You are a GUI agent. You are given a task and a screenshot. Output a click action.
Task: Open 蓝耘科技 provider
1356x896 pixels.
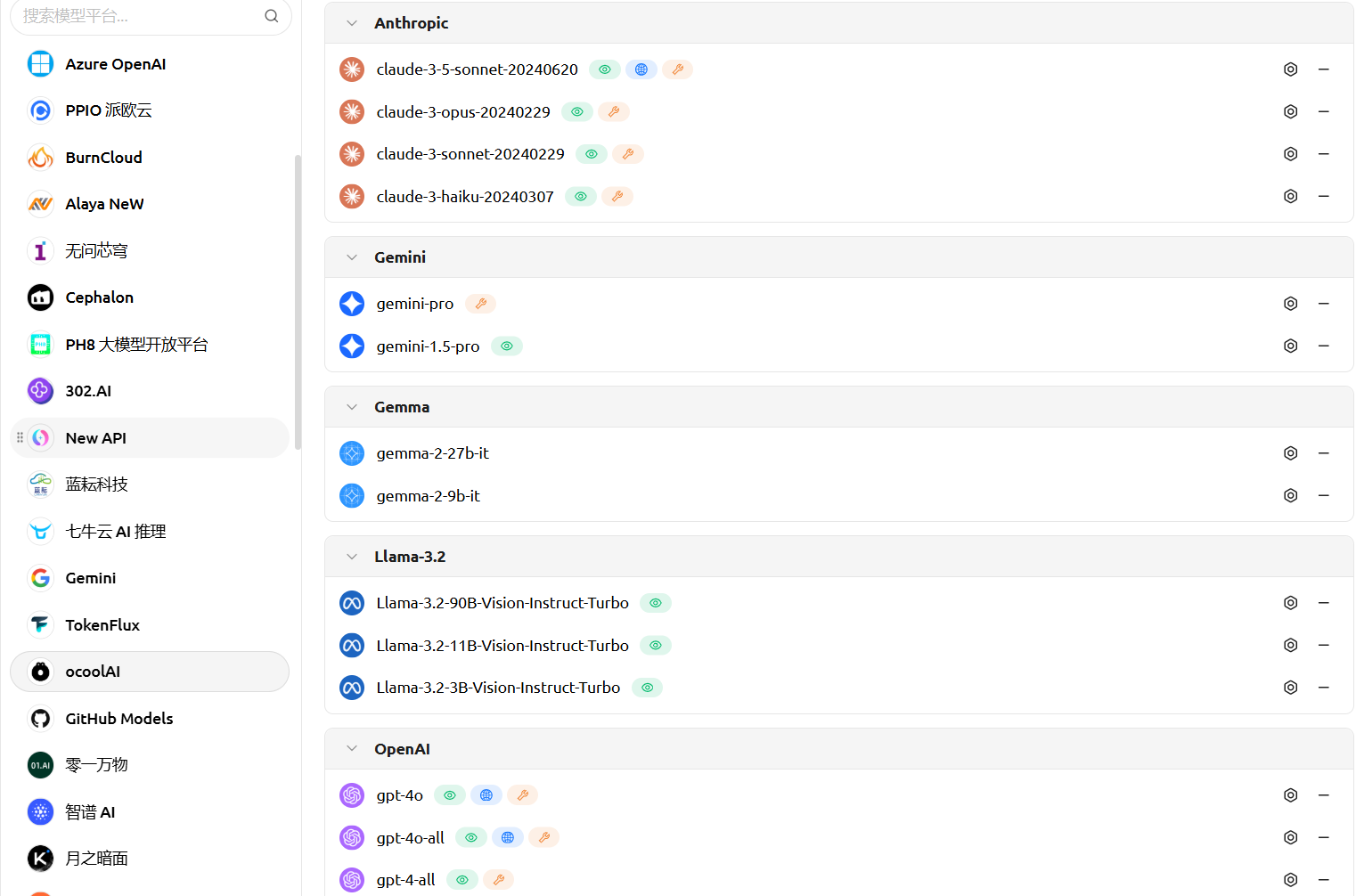tap(150, 485)
